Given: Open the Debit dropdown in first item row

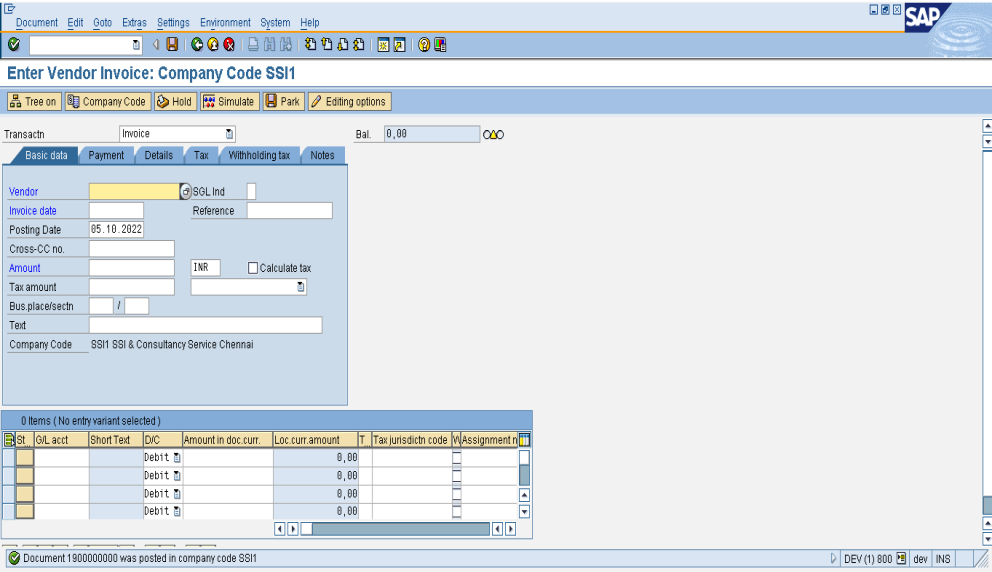Looking at the screenshot, I should pyautogui.click(x=177, y=457).
